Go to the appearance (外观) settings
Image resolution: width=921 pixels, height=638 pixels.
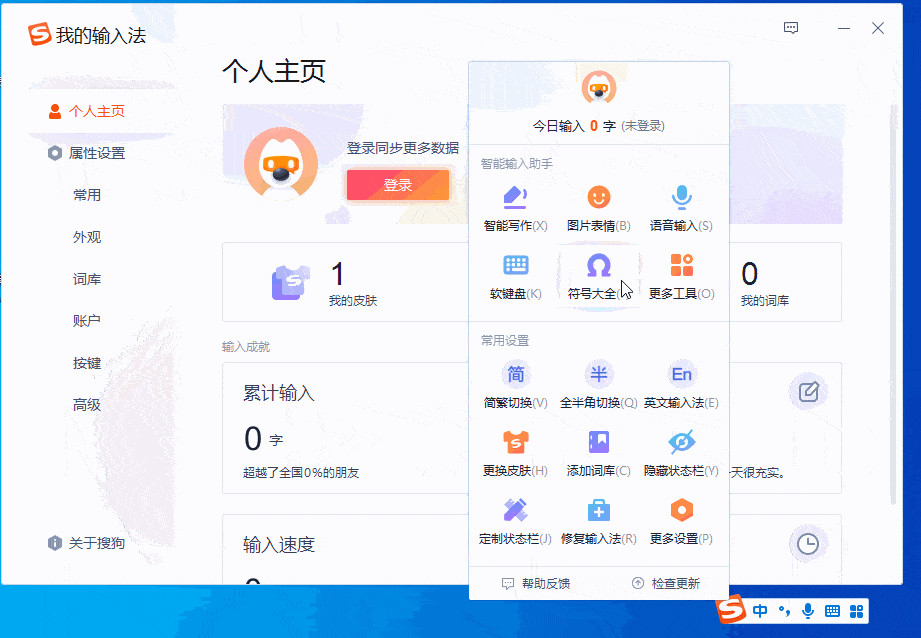(87, 237)
